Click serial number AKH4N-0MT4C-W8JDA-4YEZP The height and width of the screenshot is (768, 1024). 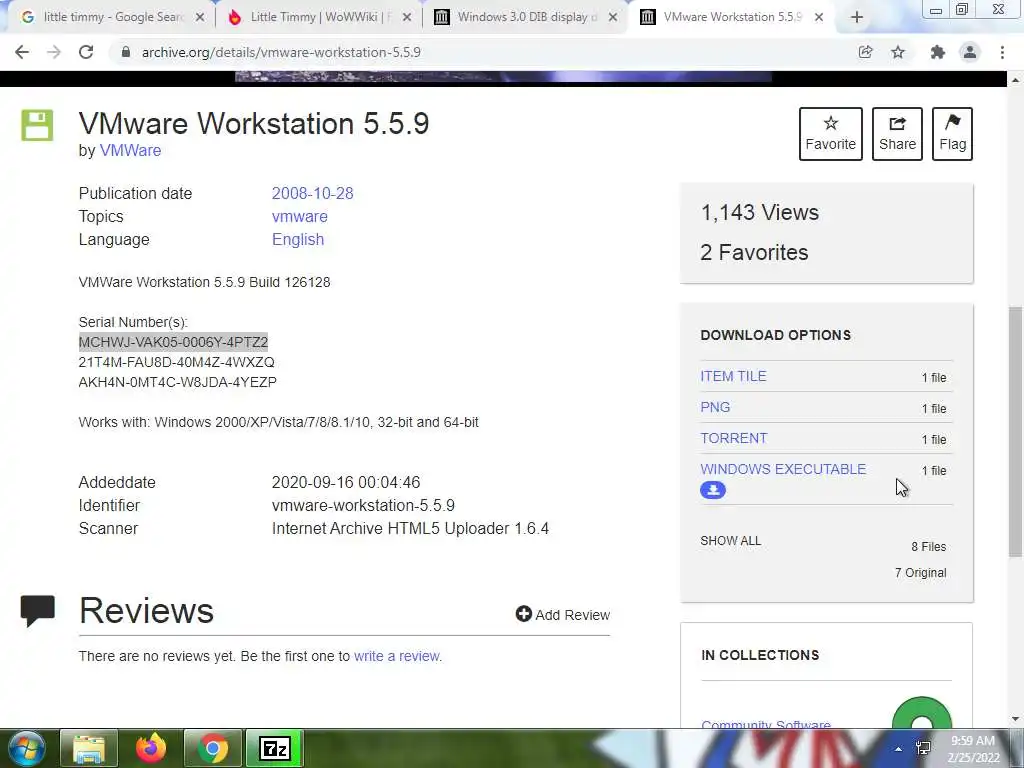pos(178,382)
